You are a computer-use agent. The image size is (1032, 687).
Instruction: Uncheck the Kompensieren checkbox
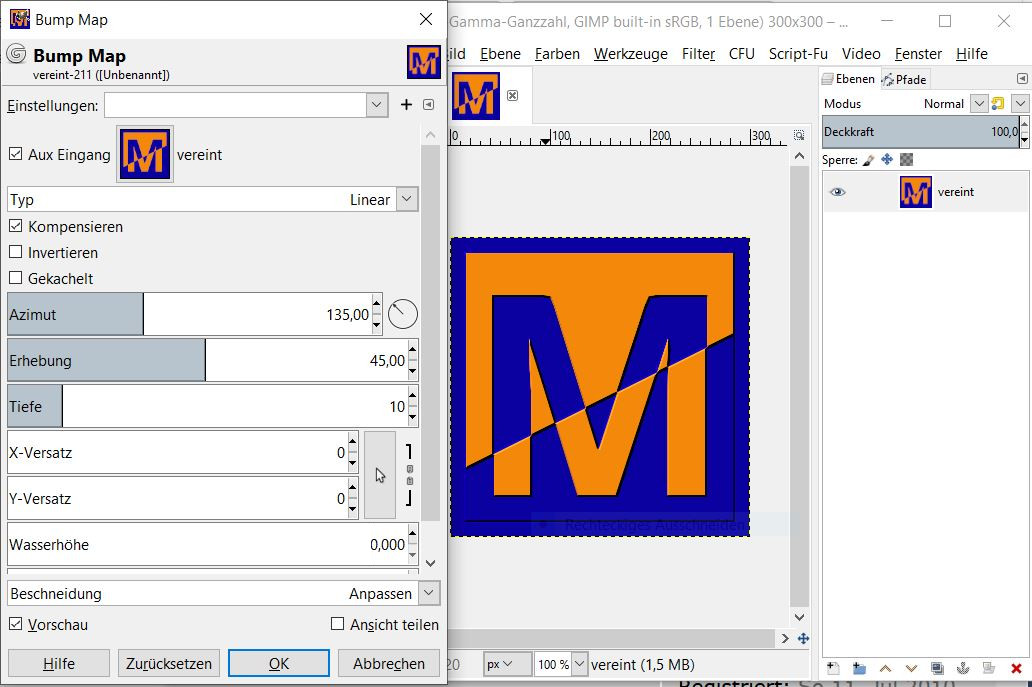(16, 227)
